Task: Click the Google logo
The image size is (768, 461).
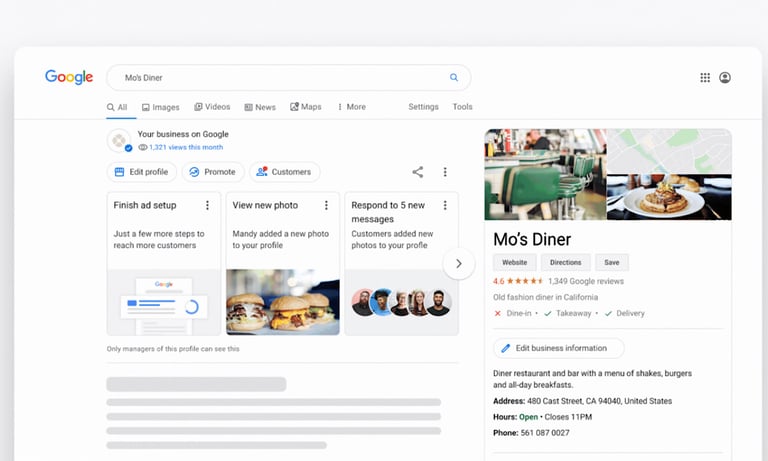Action: [x=69, y=77]
